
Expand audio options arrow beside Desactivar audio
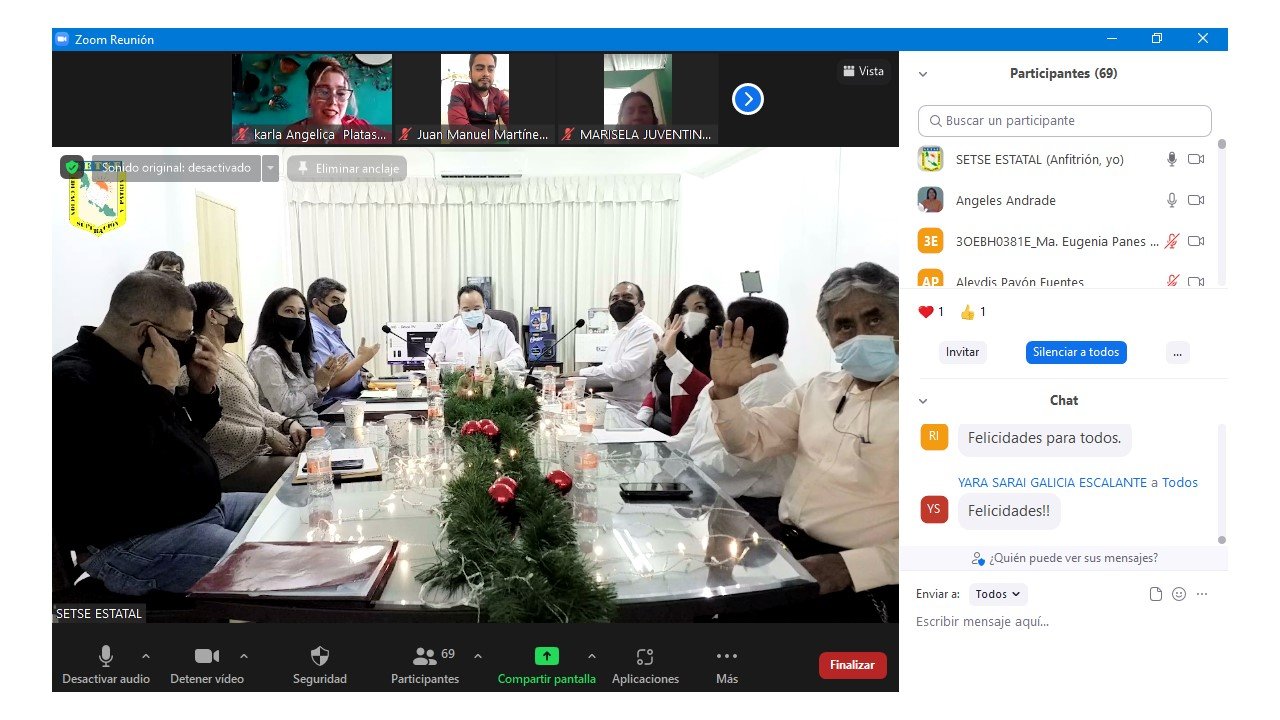[146, 656]
